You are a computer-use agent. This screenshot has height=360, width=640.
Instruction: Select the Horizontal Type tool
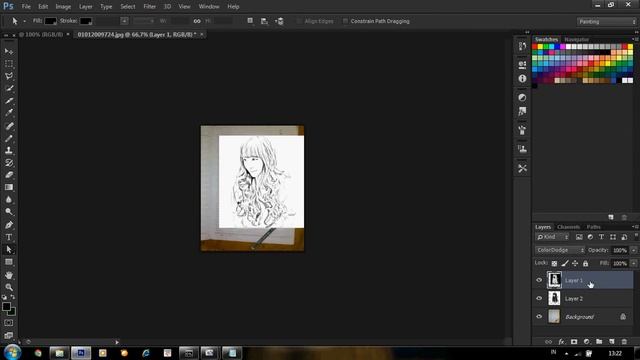click(x=9, y=237)
